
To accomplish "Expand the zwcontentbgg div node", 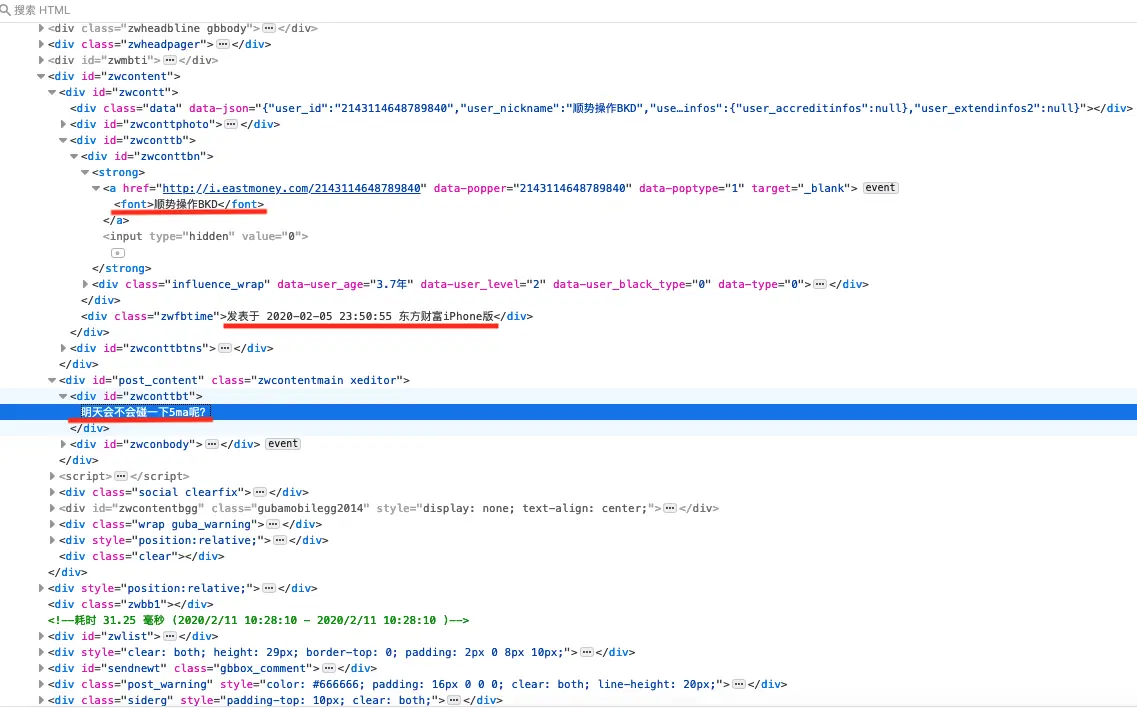I will click(52, 508).
